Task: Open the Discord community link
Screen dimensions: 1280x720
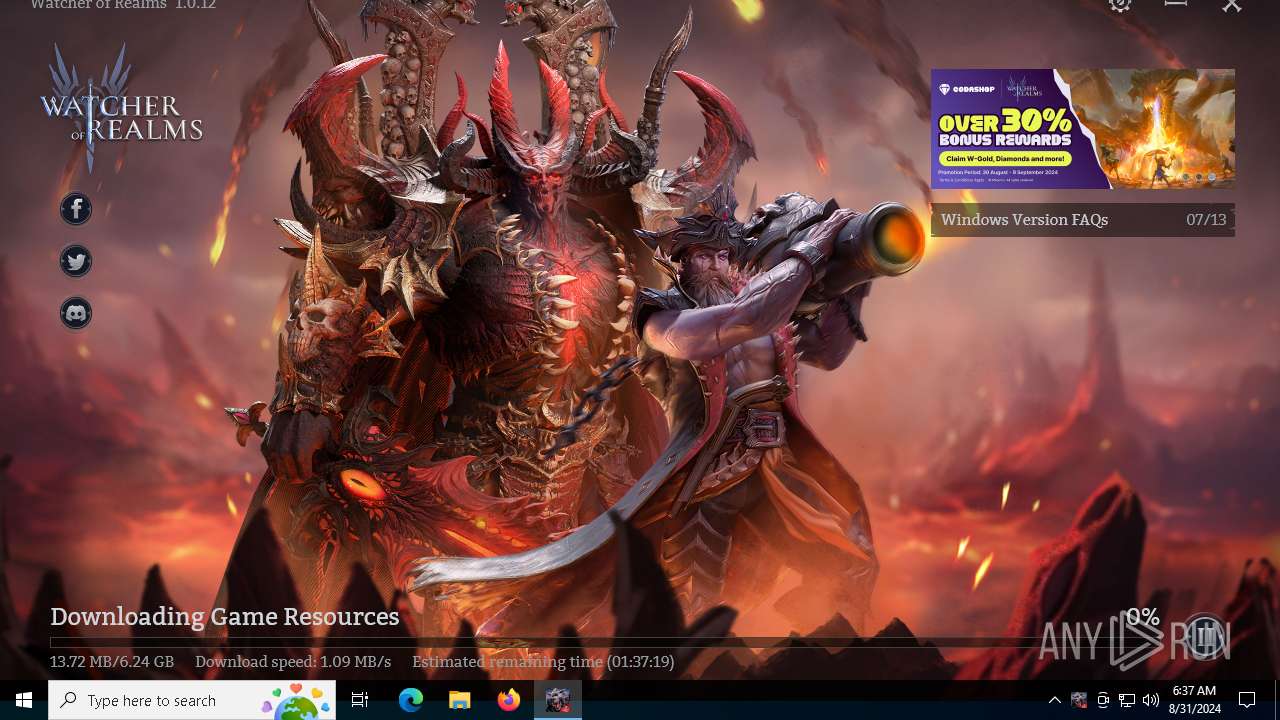Action: [76, 313]
